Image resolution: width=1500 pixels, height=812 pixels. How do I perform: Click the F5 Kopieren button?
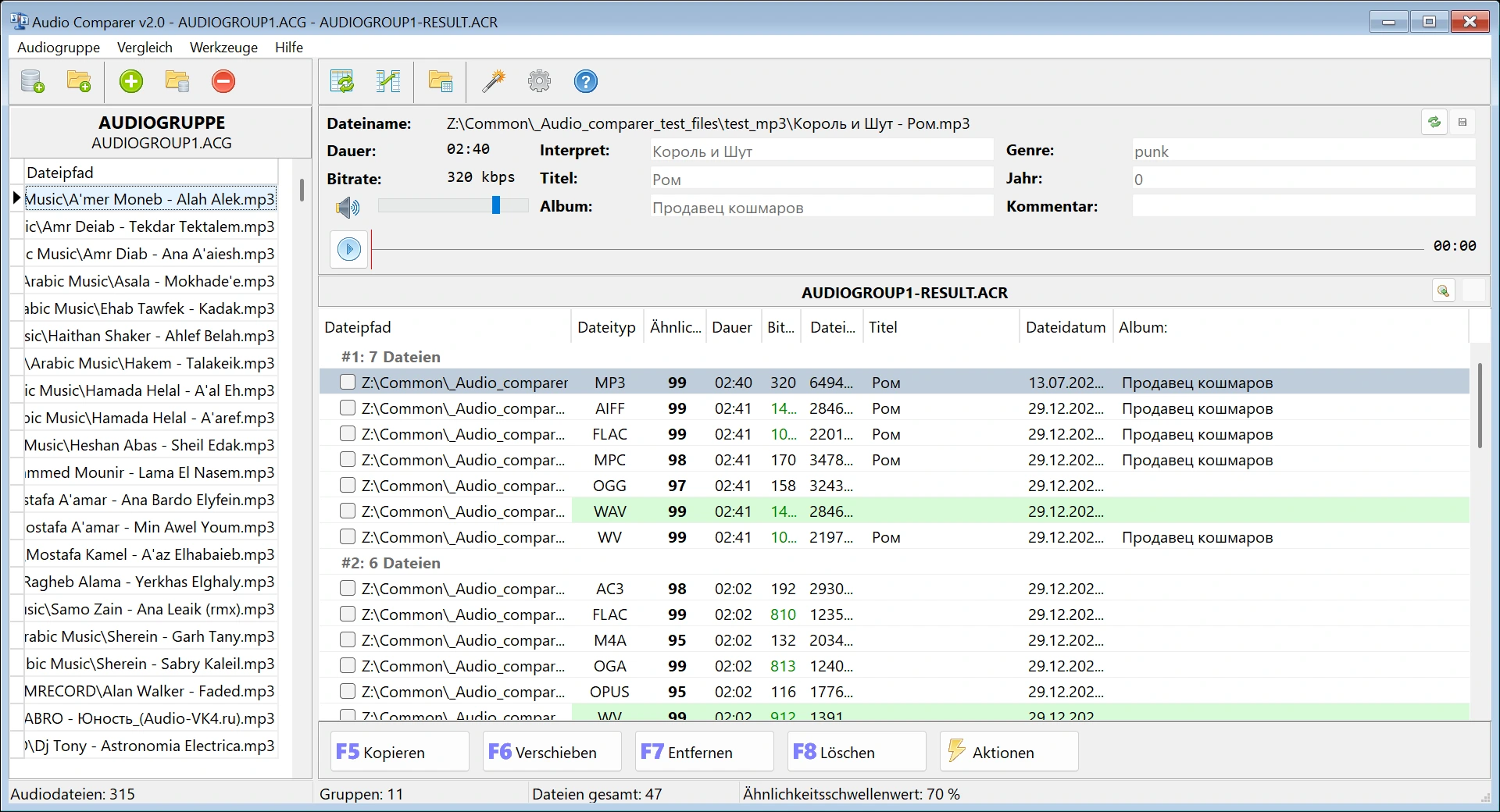point(400,751)
